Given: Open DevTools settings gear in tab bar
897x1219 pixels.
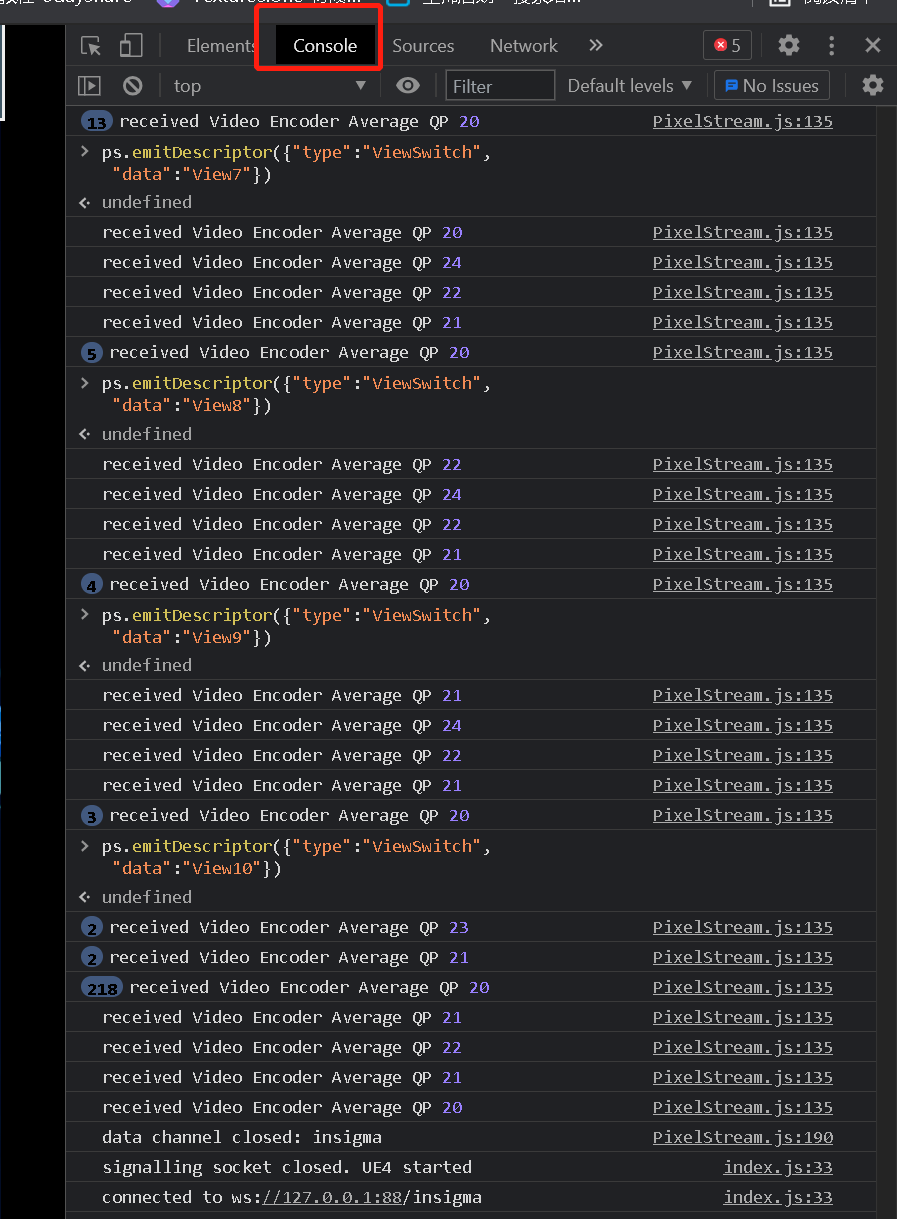Looking at the screenshot, I should point(789,45).
